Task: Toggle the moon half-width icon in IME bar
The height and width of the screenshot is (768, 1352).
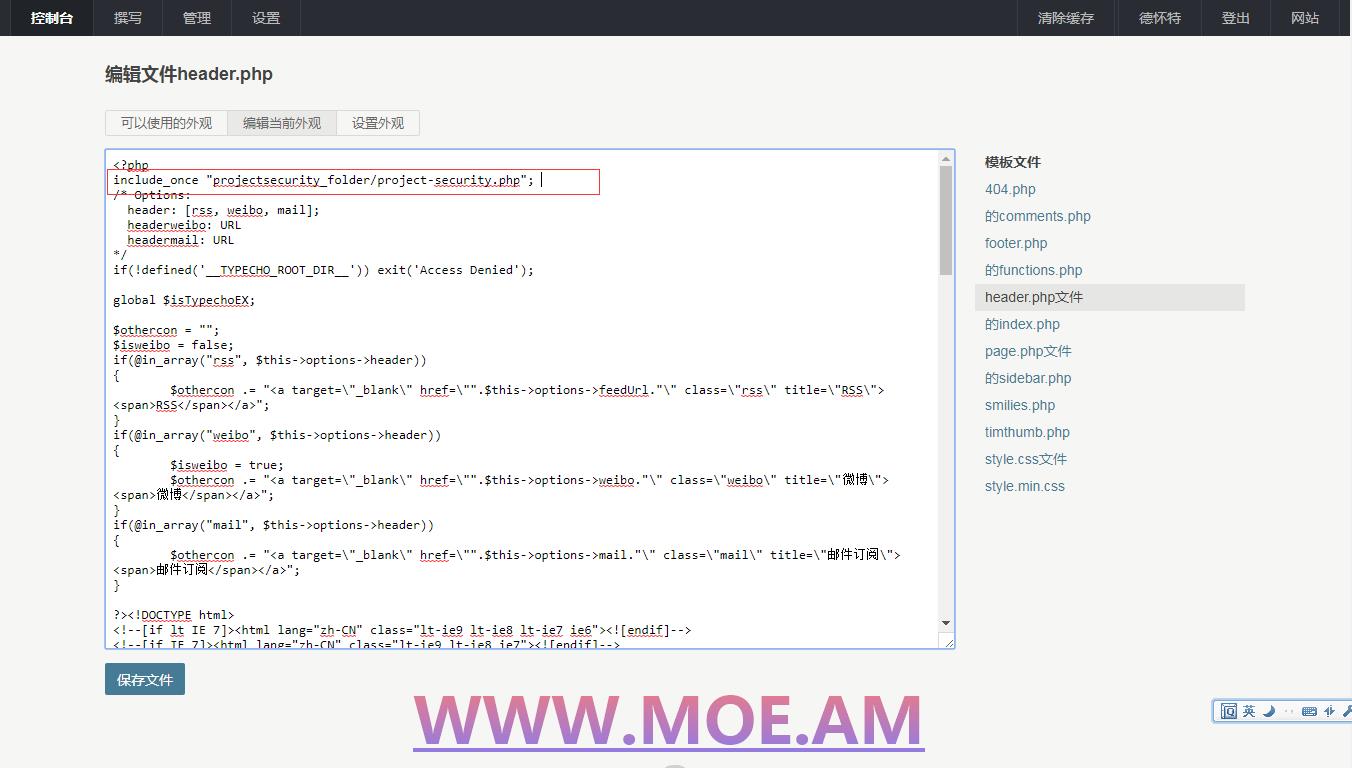Action: tap(1269, 711)
